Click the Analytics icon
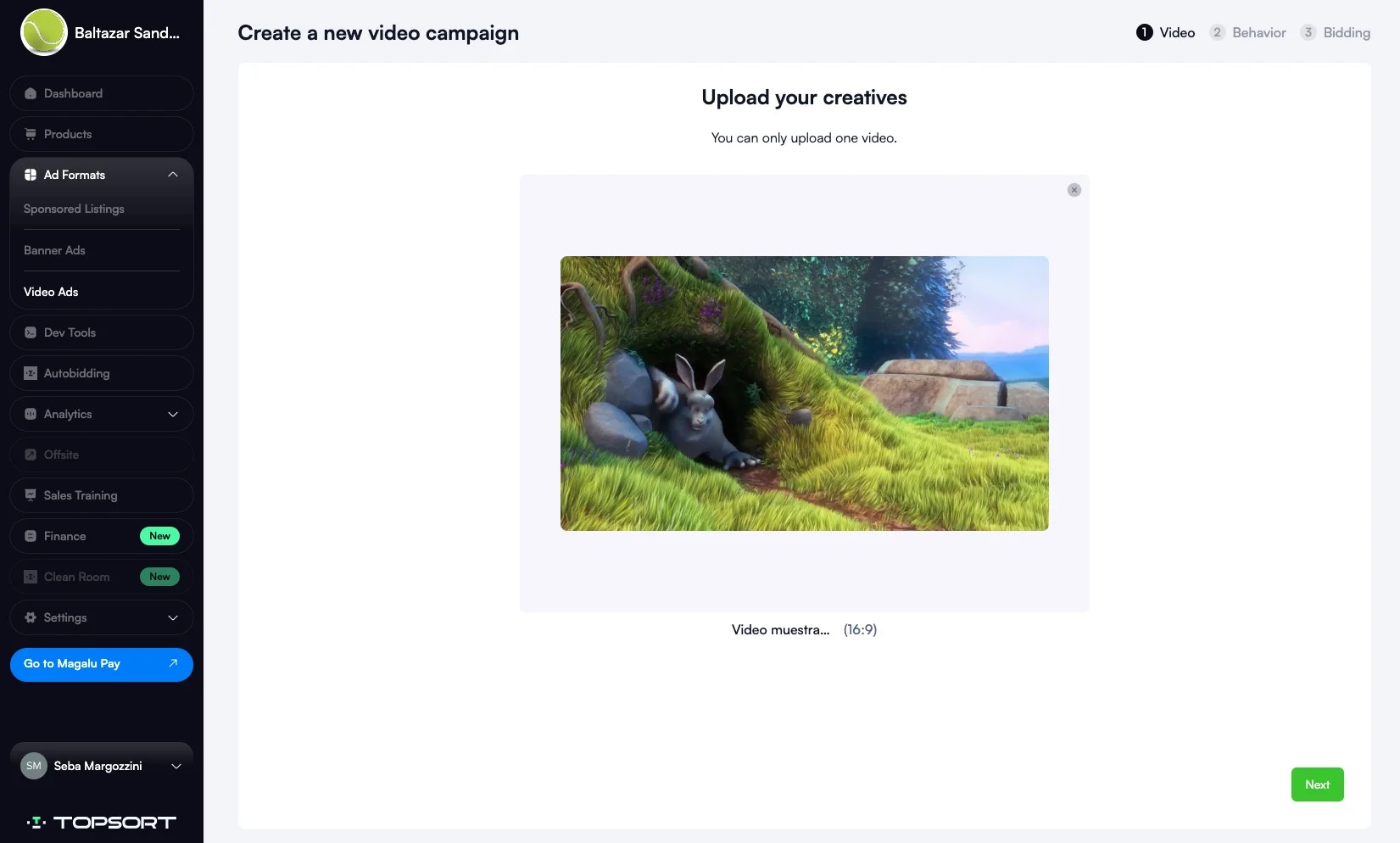This screenshot has height=843, width=1400. pos(31,414)
